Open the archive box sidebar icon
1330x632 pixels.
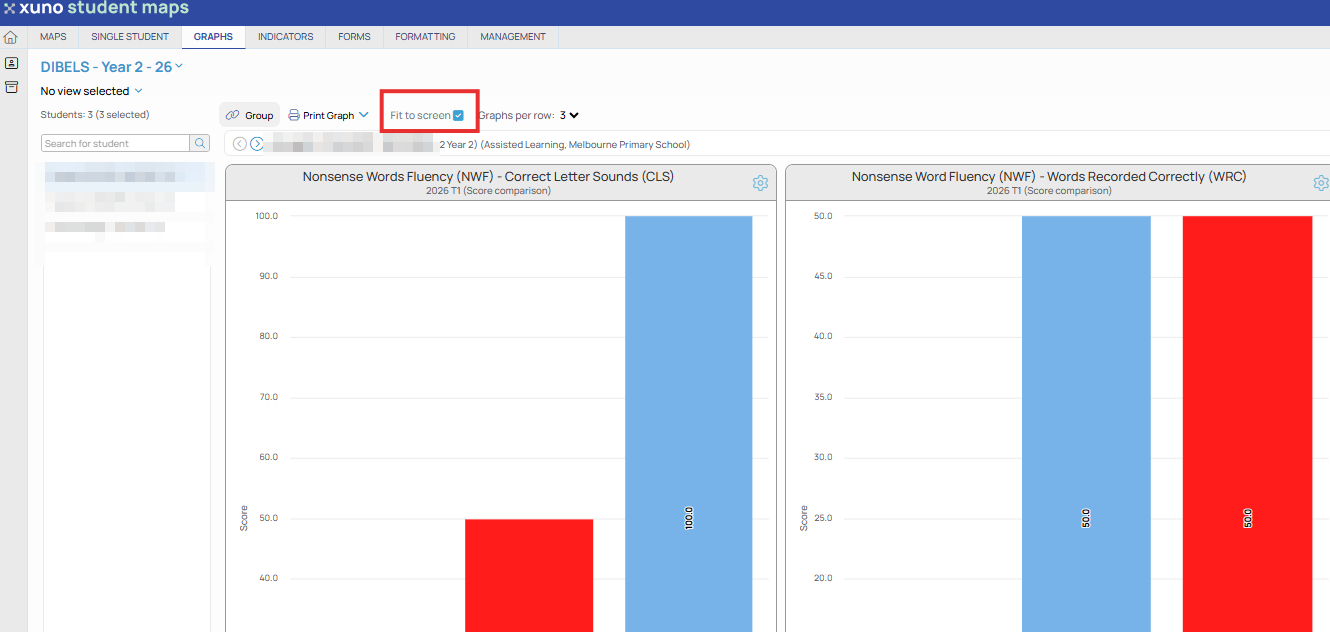[x=11, y=87]
